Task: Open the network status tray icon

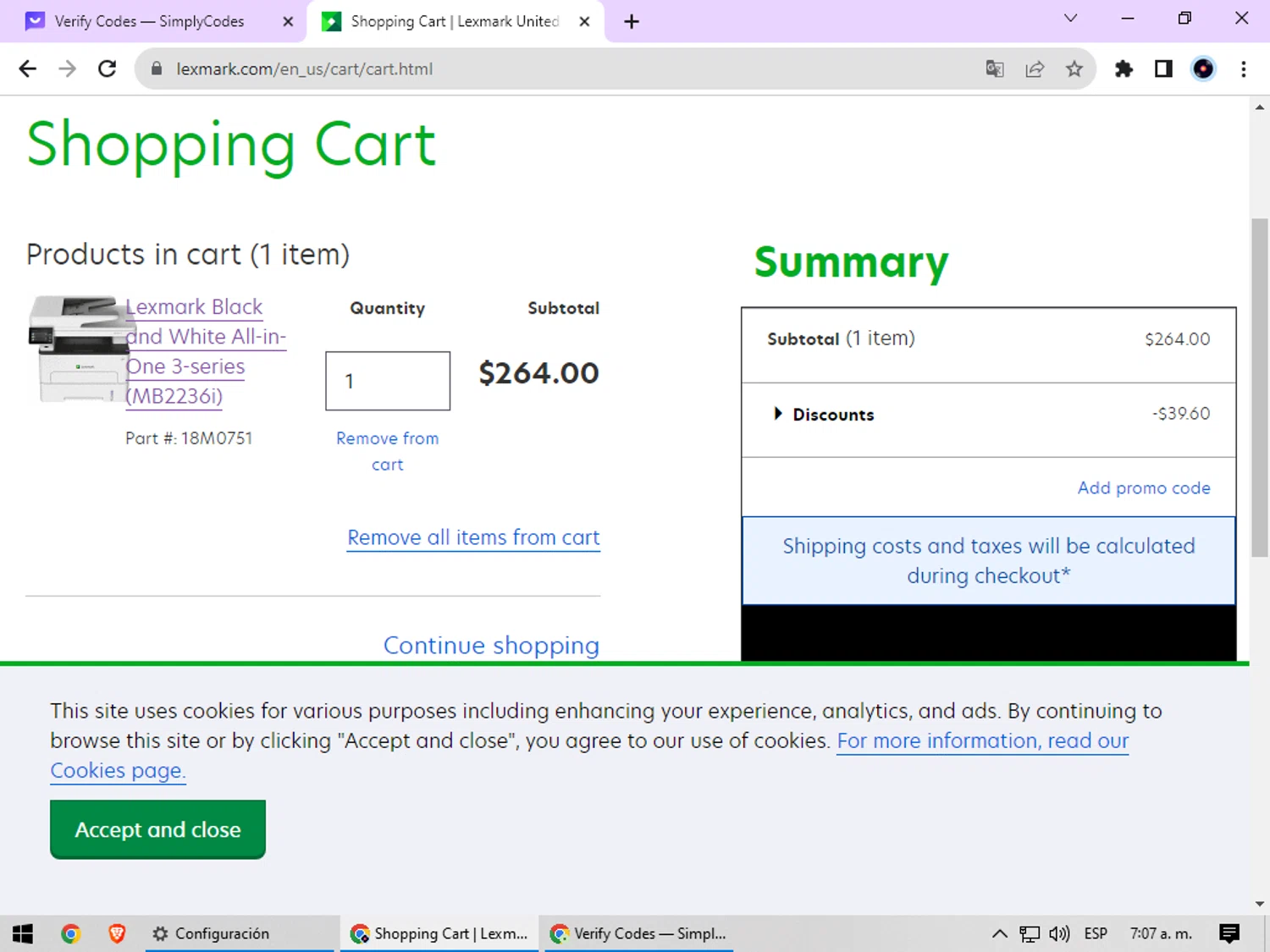Action: click(x=1030, y=933)
